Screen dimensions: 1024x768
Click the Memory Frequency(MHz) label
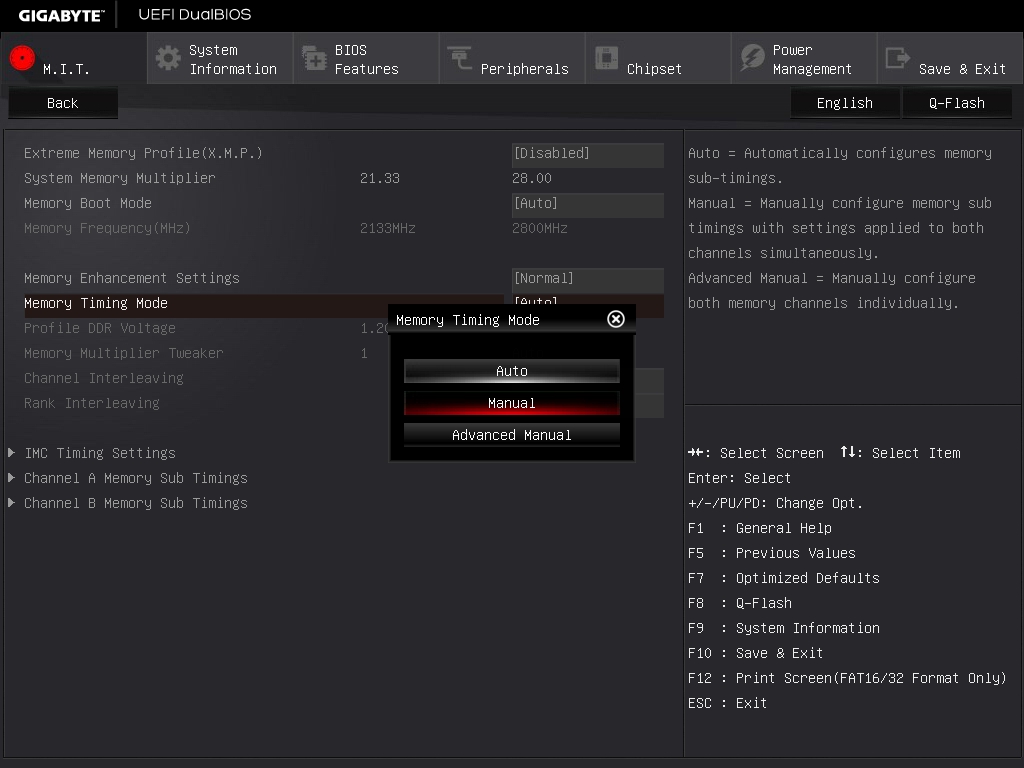[107, 229]
